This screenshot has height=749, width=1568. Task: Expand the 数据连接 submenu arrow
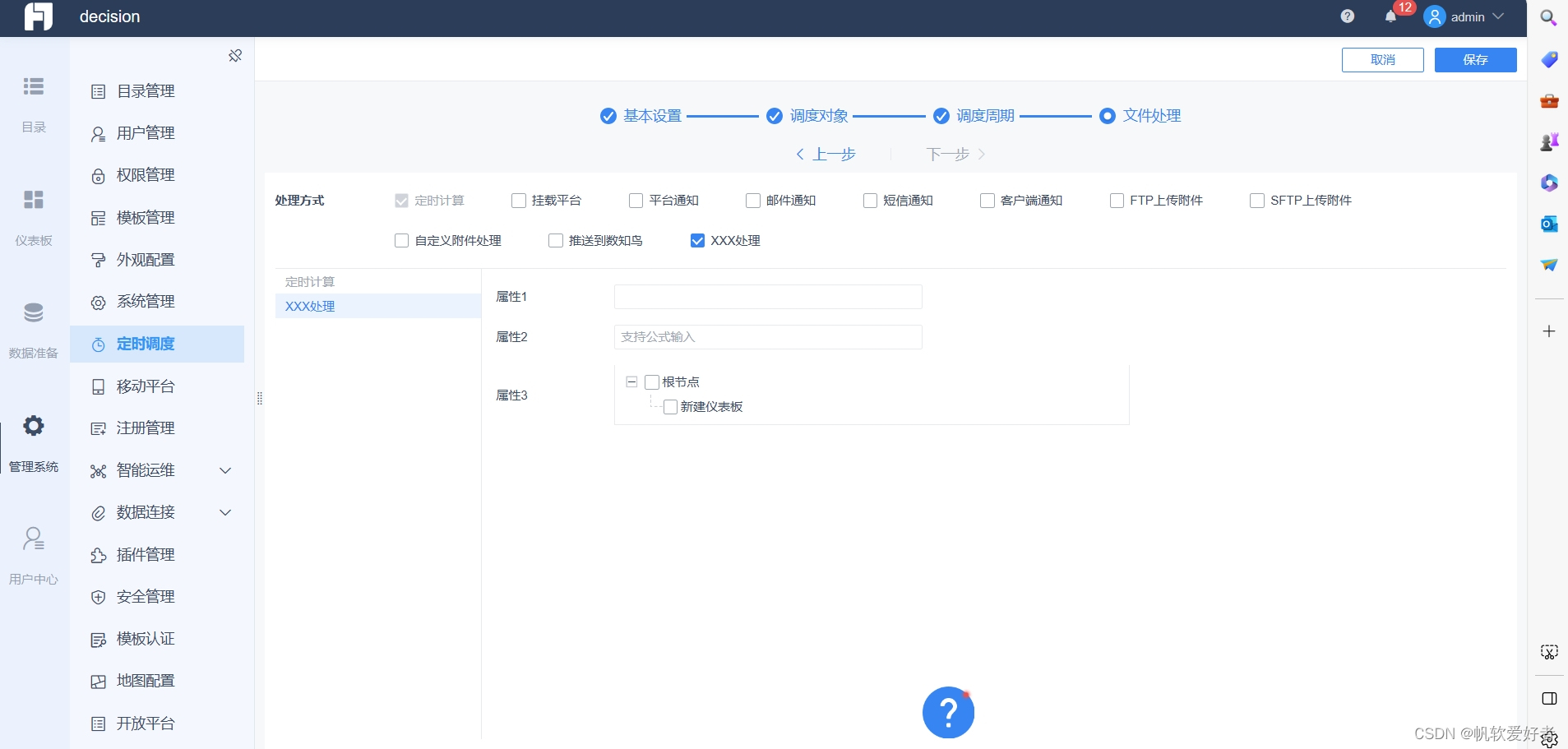[225, 512]
